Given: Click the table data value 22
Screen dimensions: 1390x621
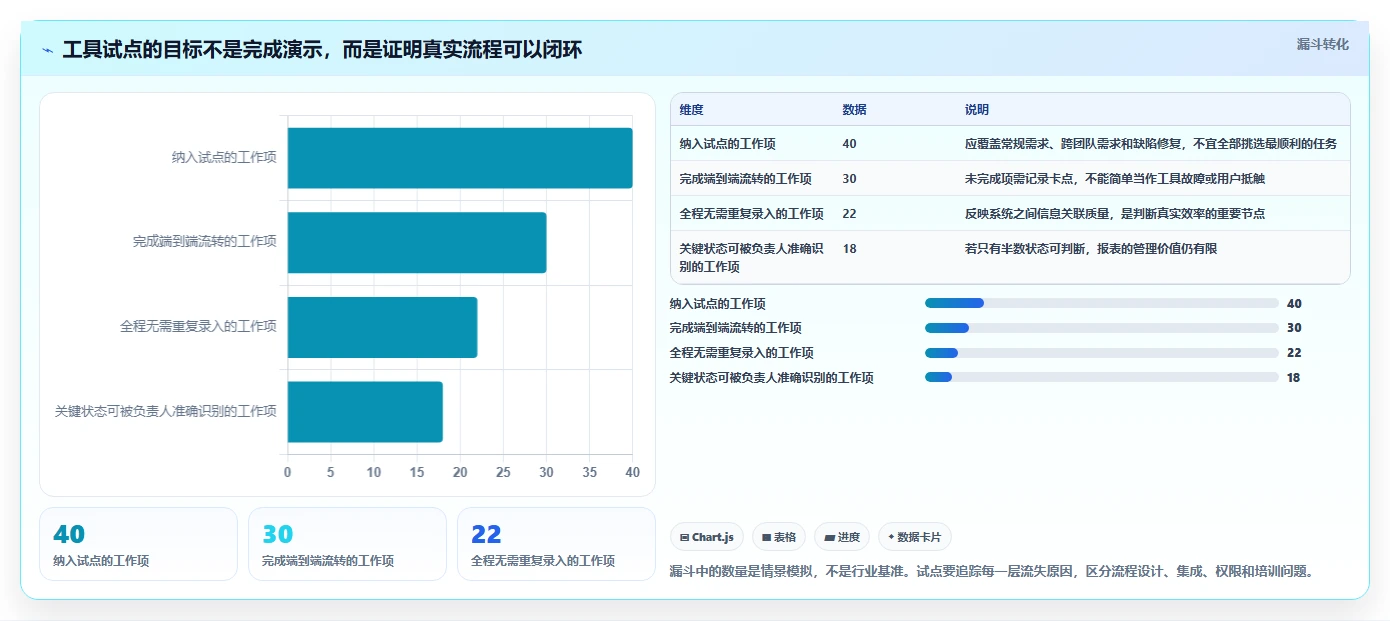Looking at the screenshot, I should pyautogui.click(x=850, y=214).
